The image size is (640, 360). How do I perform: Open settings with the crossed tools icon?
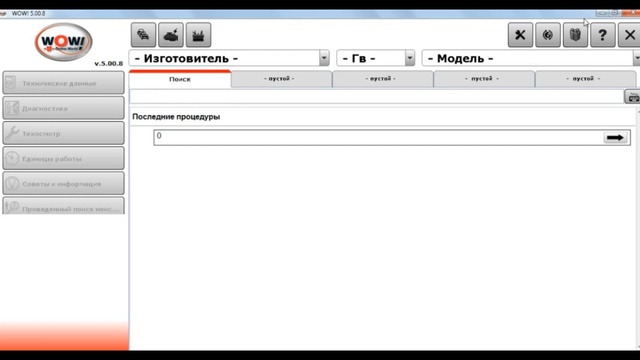tap(520, 35)
